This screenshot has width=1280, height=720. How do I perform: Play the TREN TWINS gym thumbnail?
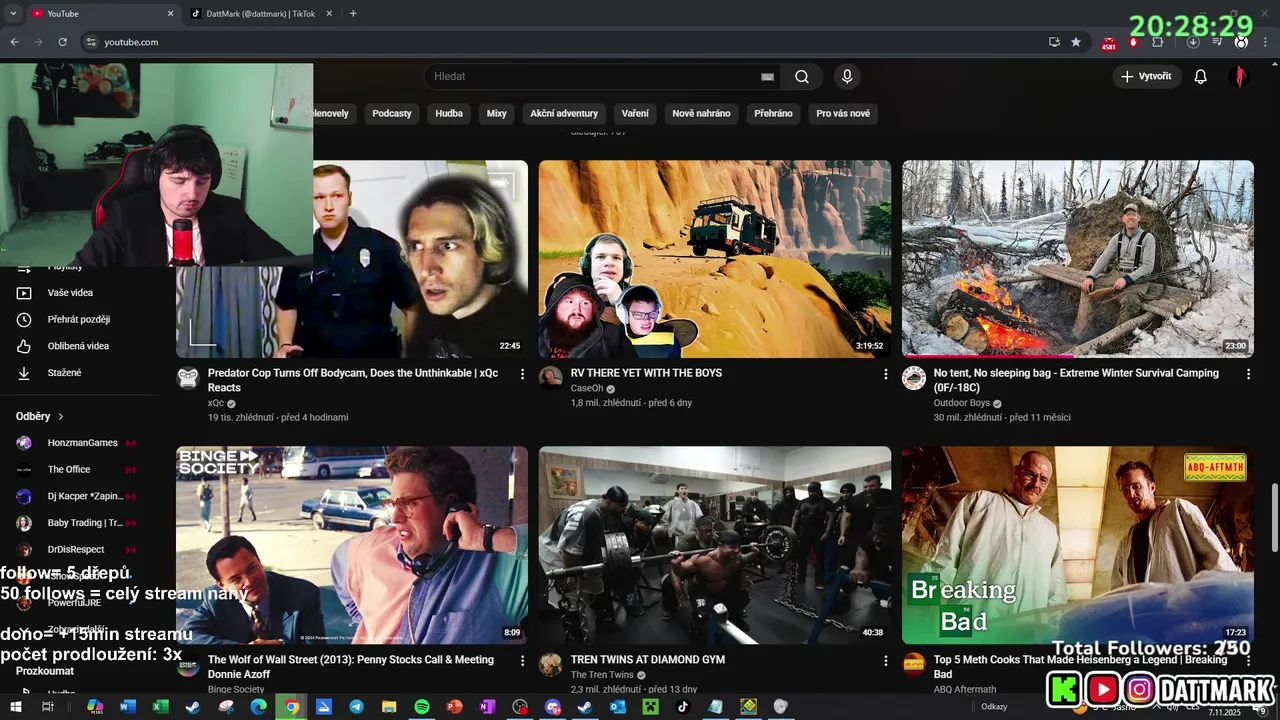(x=715, y=545)
